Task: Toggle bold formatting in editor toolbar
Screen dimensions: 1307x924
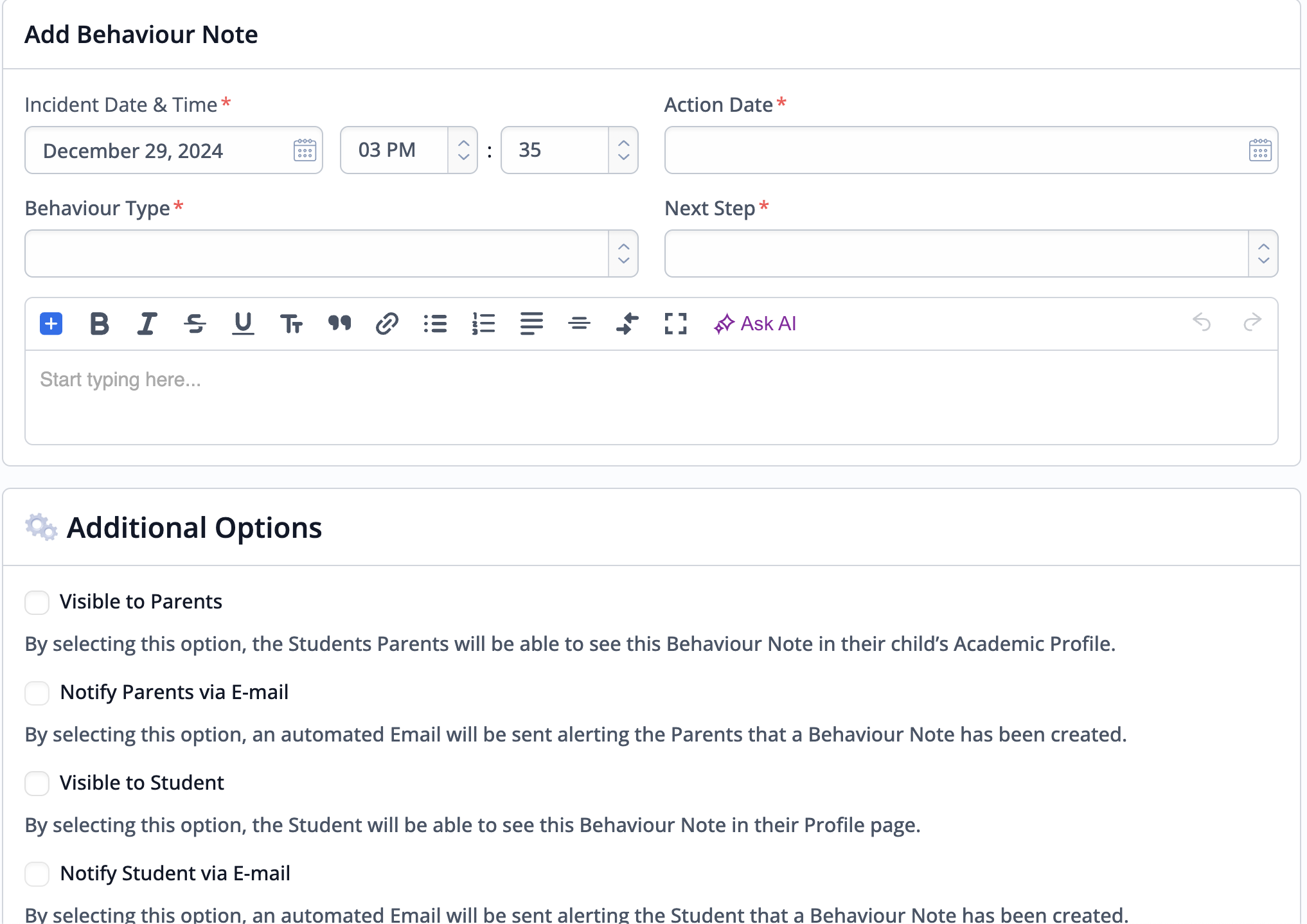Action: click(99, 323)
